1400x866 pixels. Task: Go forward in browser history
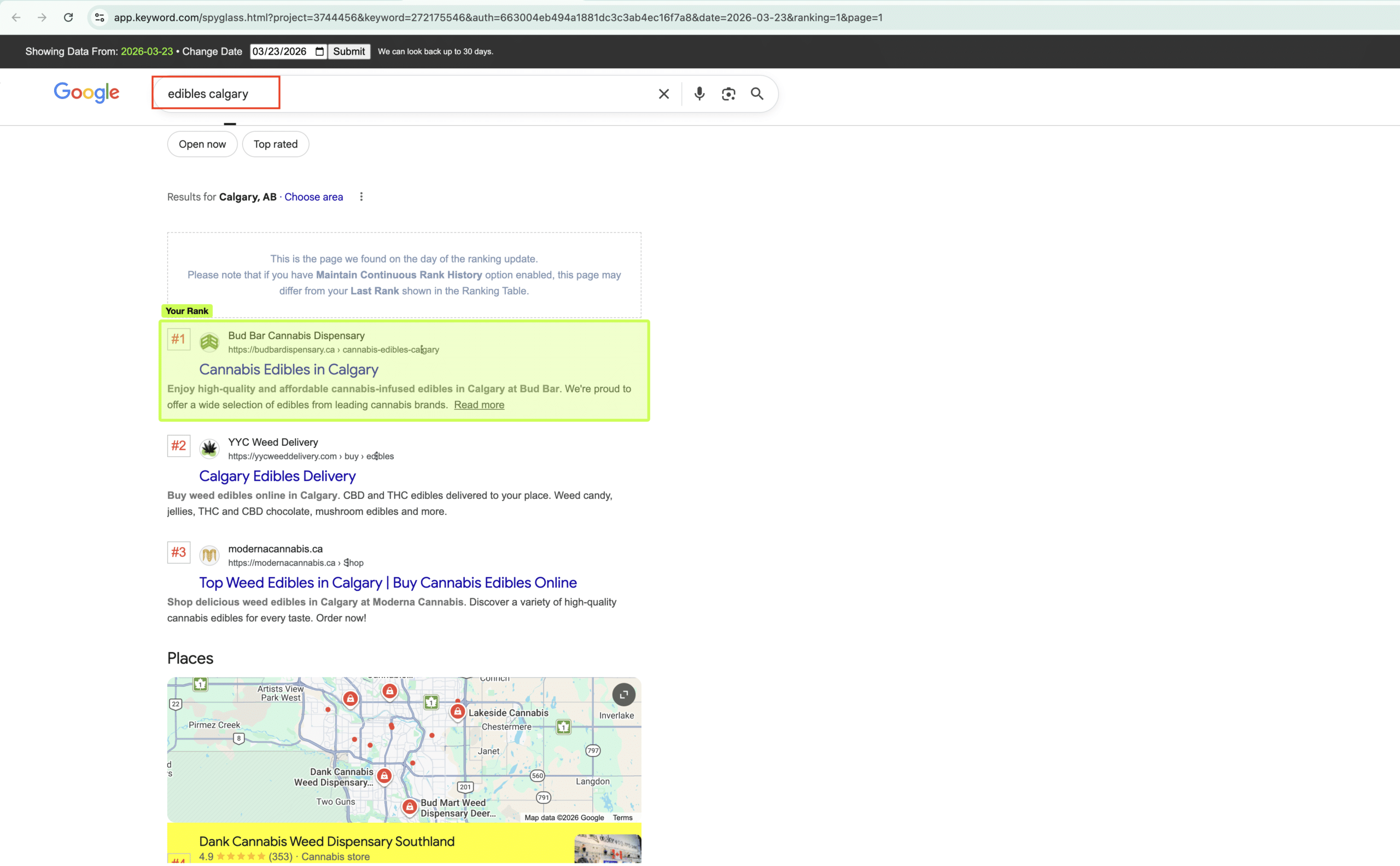[42, 17]
